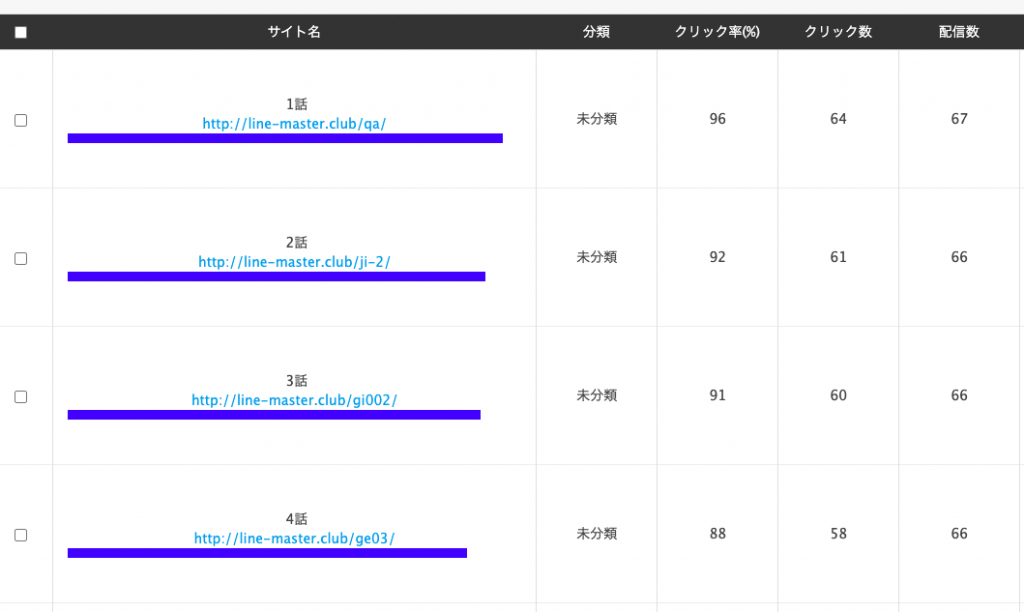This screenshot has width=1024, height=612.
Task: Click delivery count 66 in 3話 row
Action: 959,395
